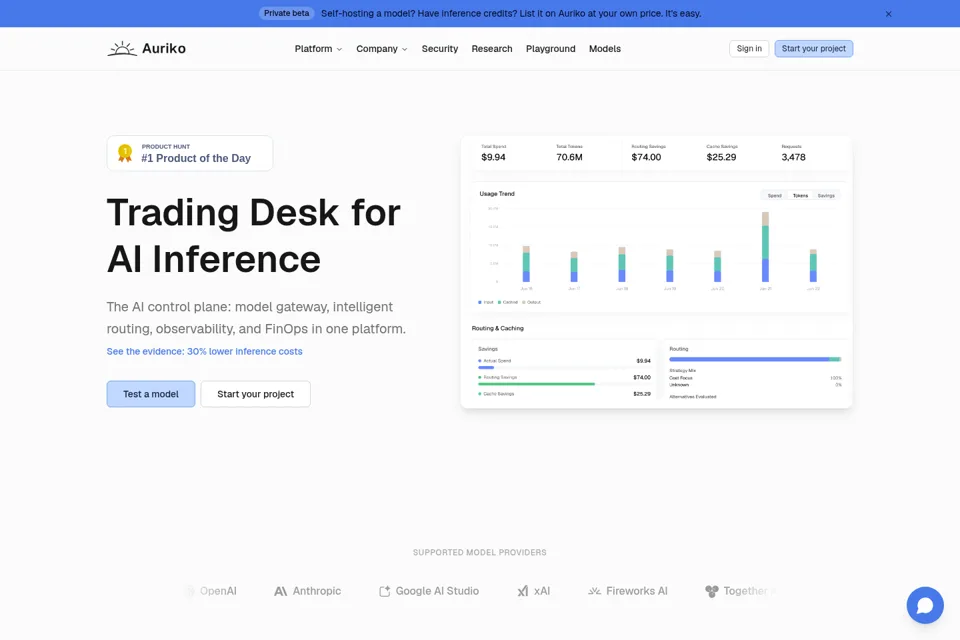Click the Routing Savings green bar
The width and height of the screenshot is (960, 640).
(536, 384)
